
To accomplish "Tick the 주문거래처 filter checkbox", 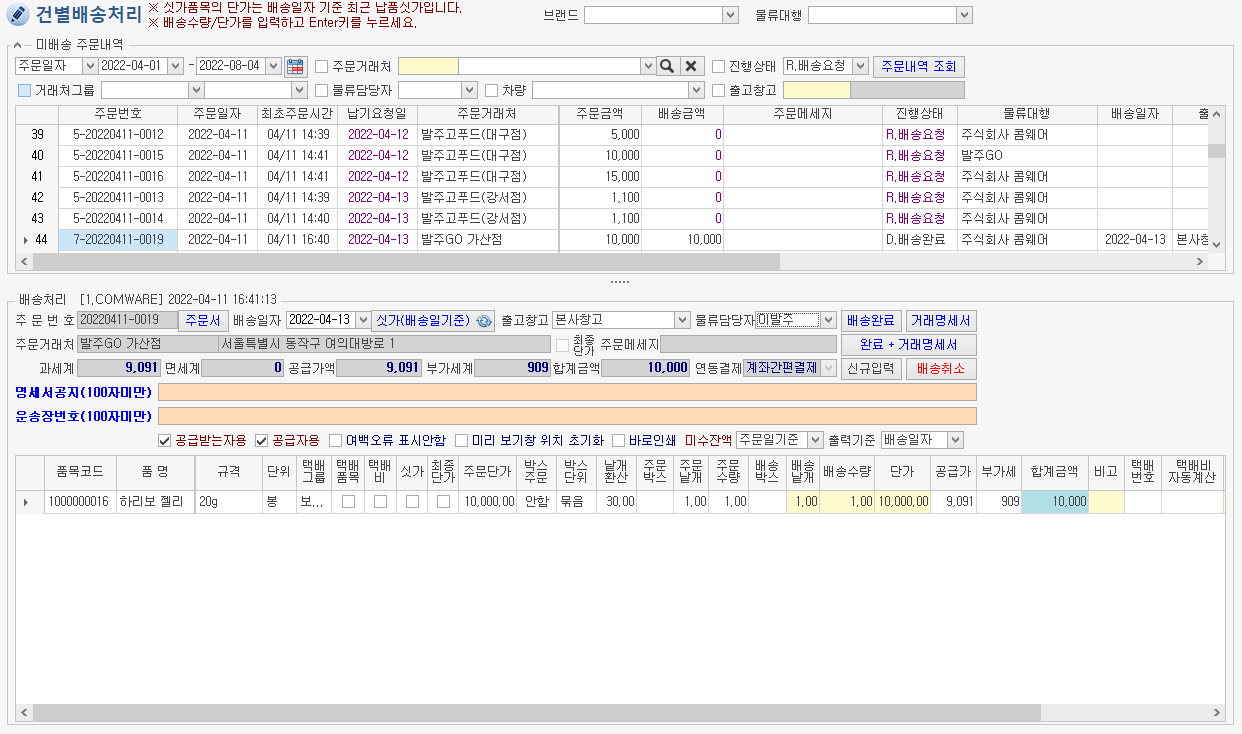I will (x=322, y=66).
